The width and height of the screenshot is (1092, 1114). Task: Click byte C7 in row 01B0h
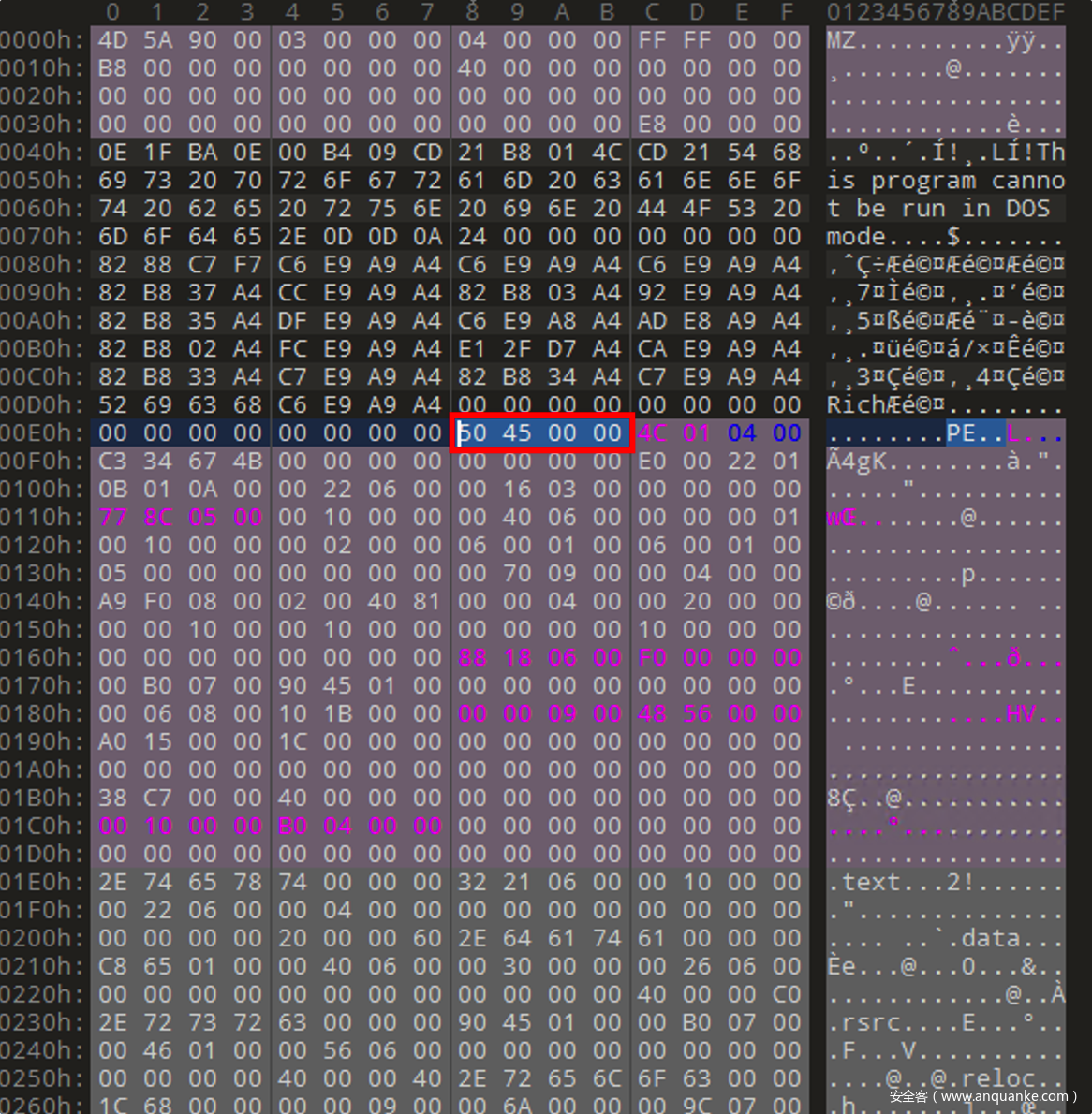click(x=158, y=798)
